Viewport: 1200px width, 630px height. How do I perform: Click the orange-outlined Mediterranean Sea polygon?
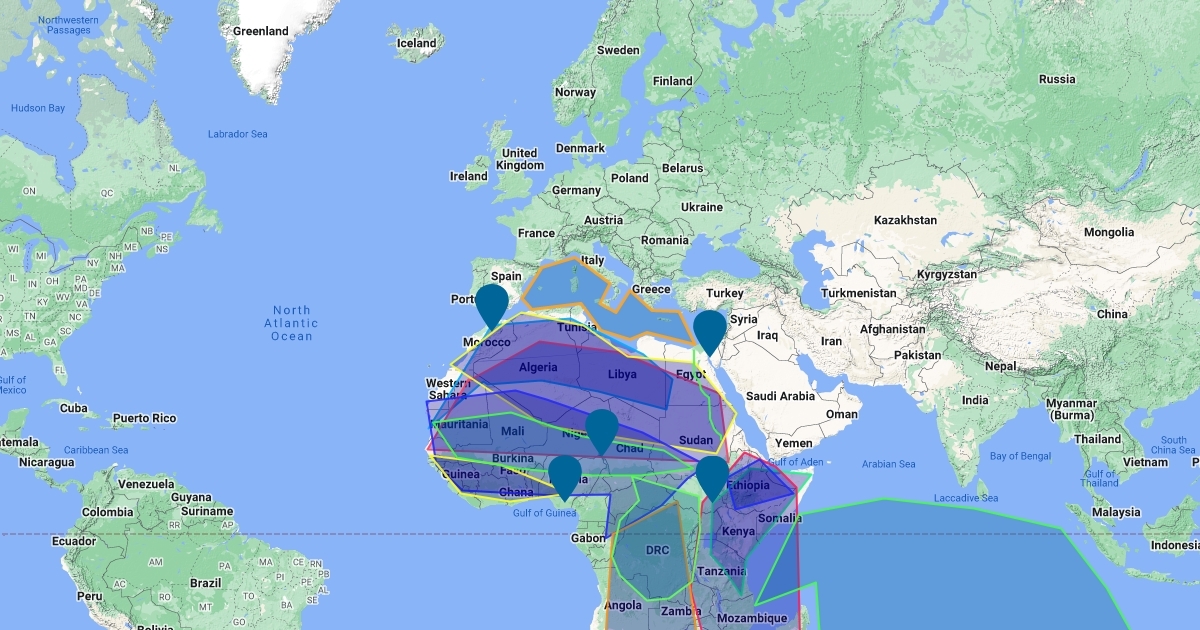[x=560, y=285]
